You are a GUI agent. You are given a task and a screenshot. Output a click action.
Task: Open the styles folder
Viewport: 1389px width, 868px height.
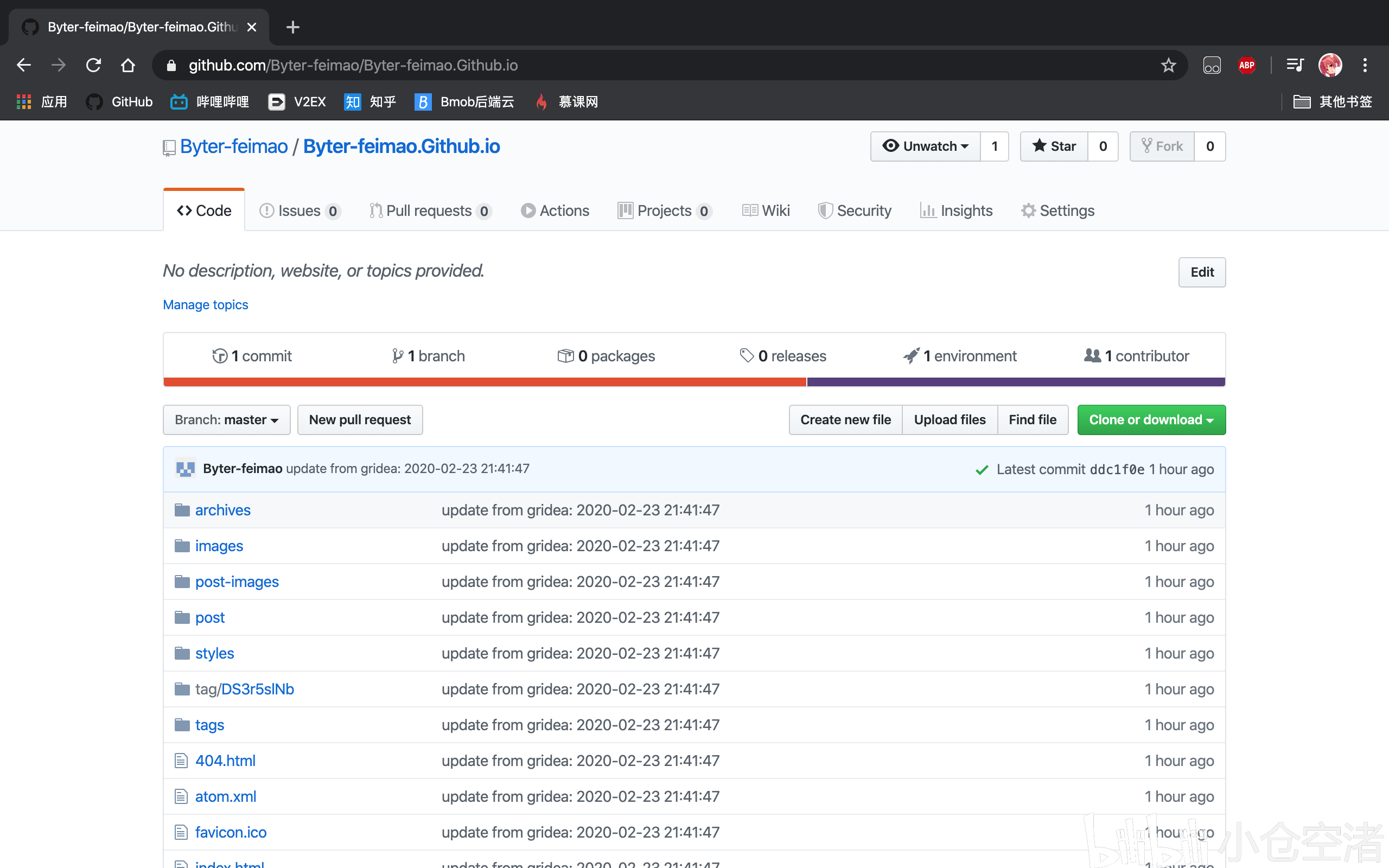pyautogui.click(x=214, y=653)
